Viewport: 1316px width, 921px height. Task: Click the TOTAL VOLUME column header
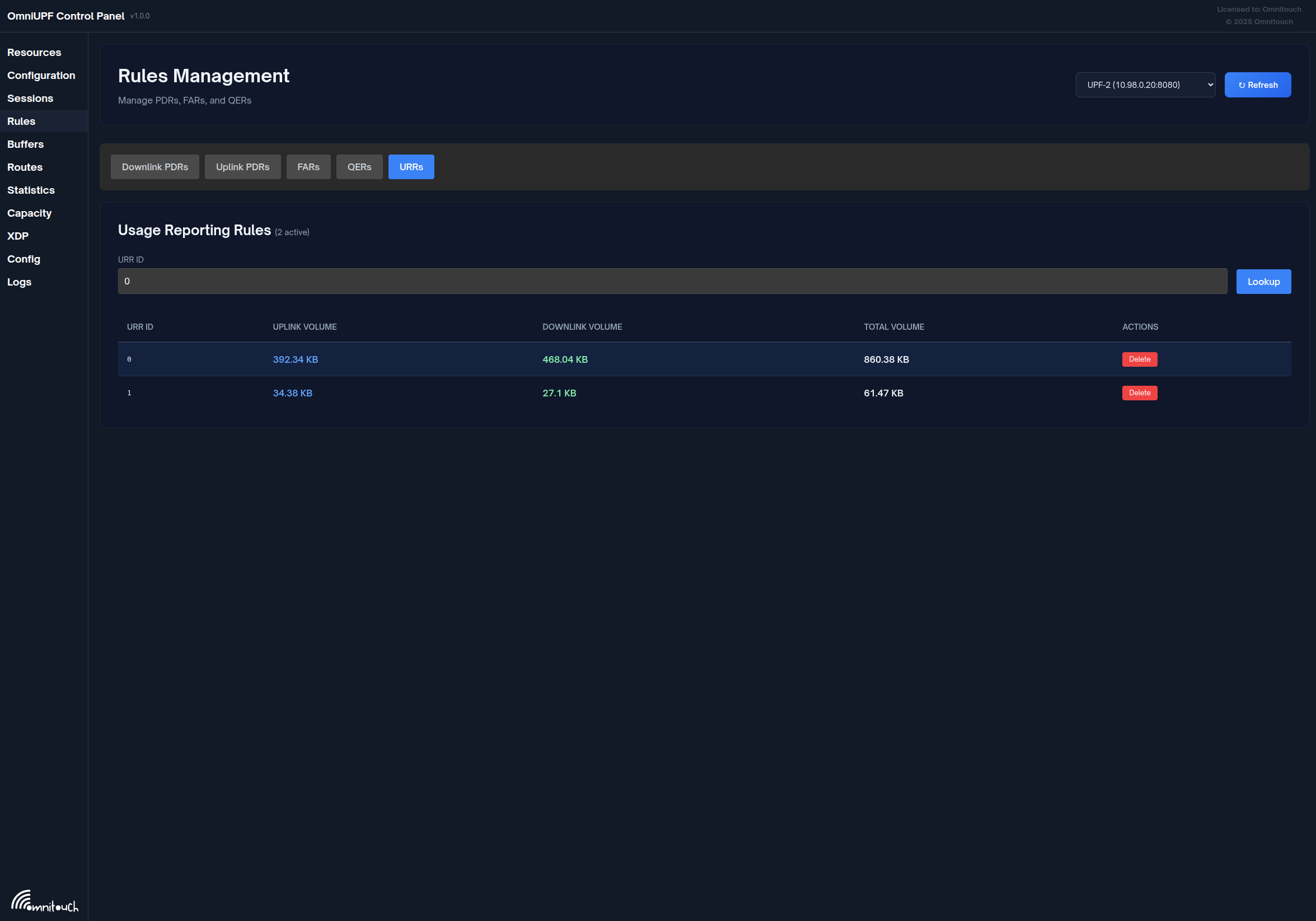point(893,326)
